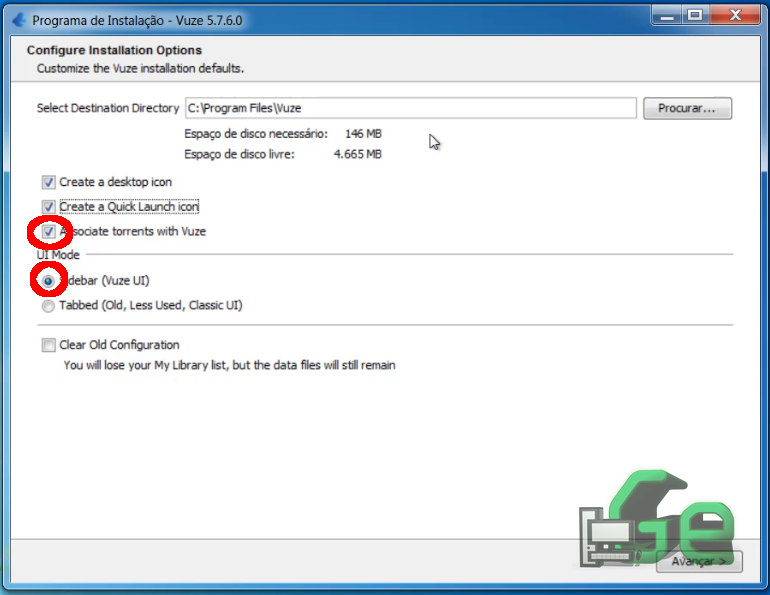This screenshot has height=595, width=770.
Task: Click the window title 'Programa de Instalação - Vuze 5.7.6.0'
Action: 137,21
